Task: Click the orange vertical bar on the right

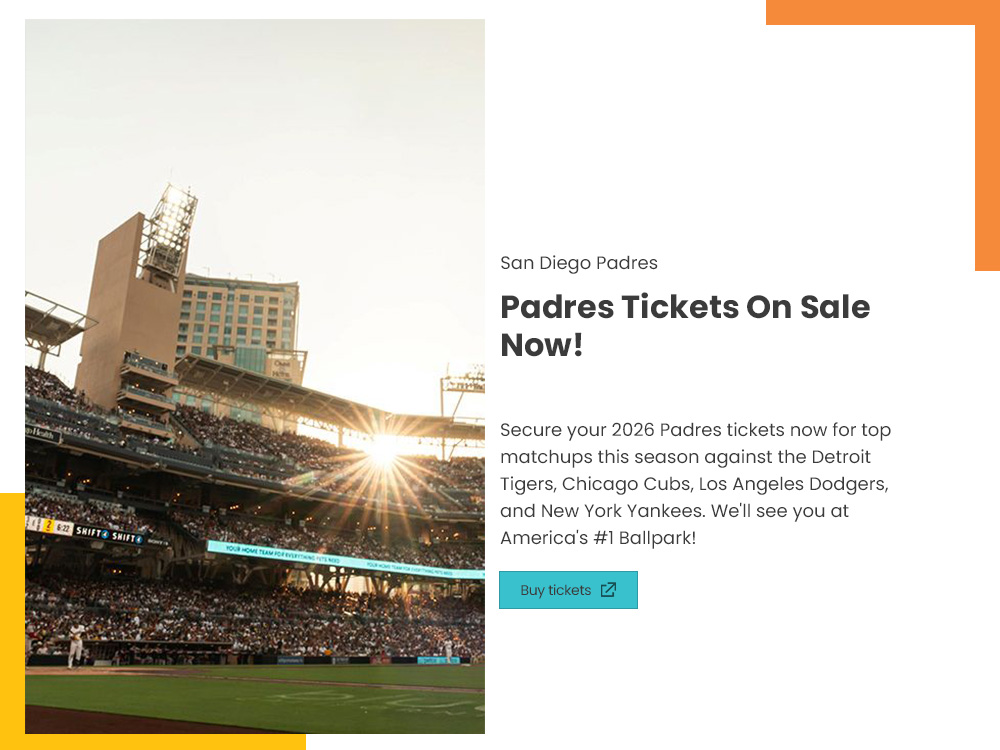Action: pos(987,150)
